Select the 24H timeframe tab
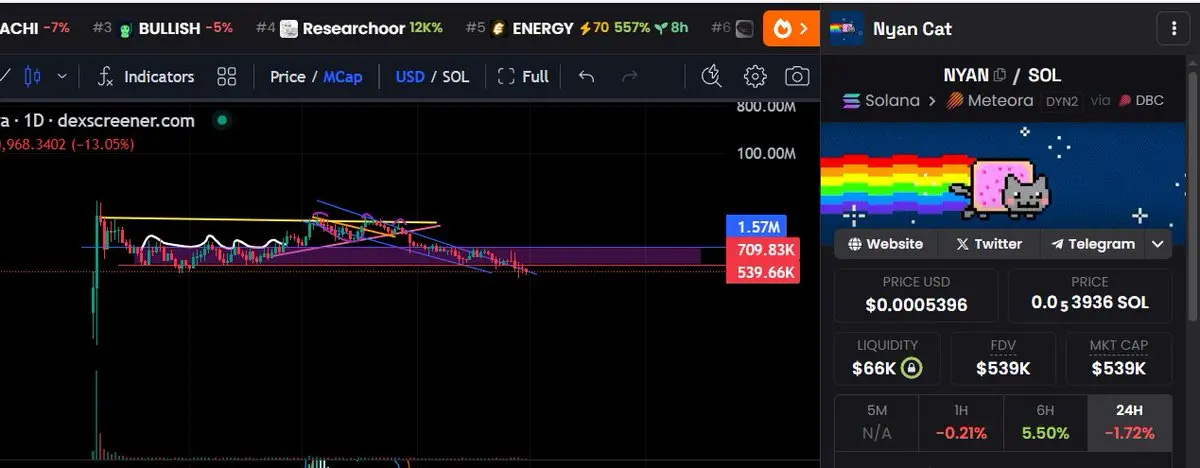The image size is (1200, 468). point(1130,422)
